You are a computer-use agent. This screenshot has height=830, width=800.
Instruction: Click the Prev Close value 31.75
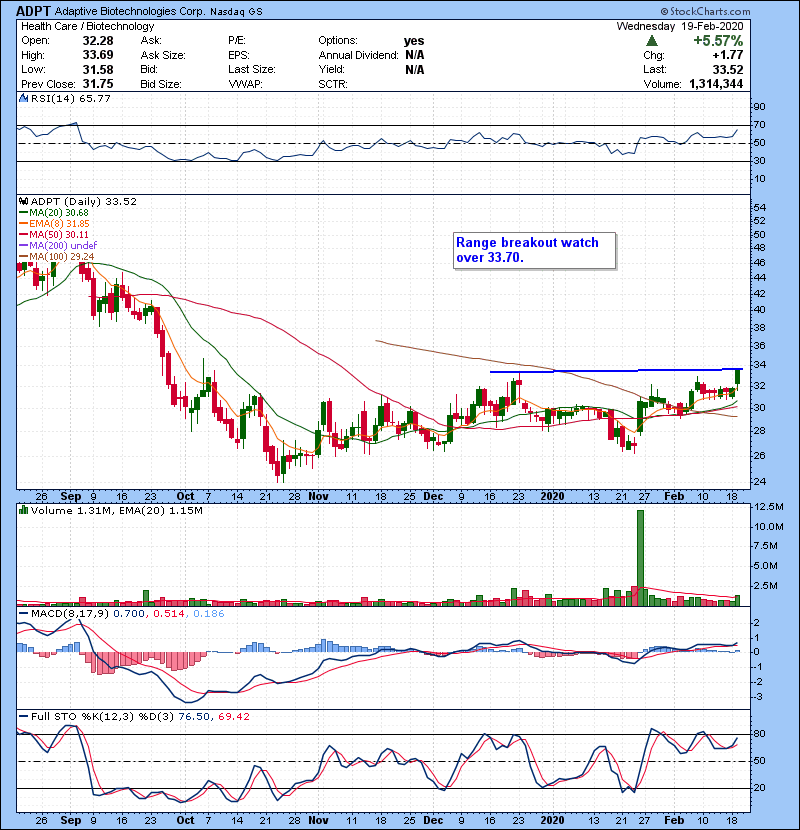coord(98,84)
